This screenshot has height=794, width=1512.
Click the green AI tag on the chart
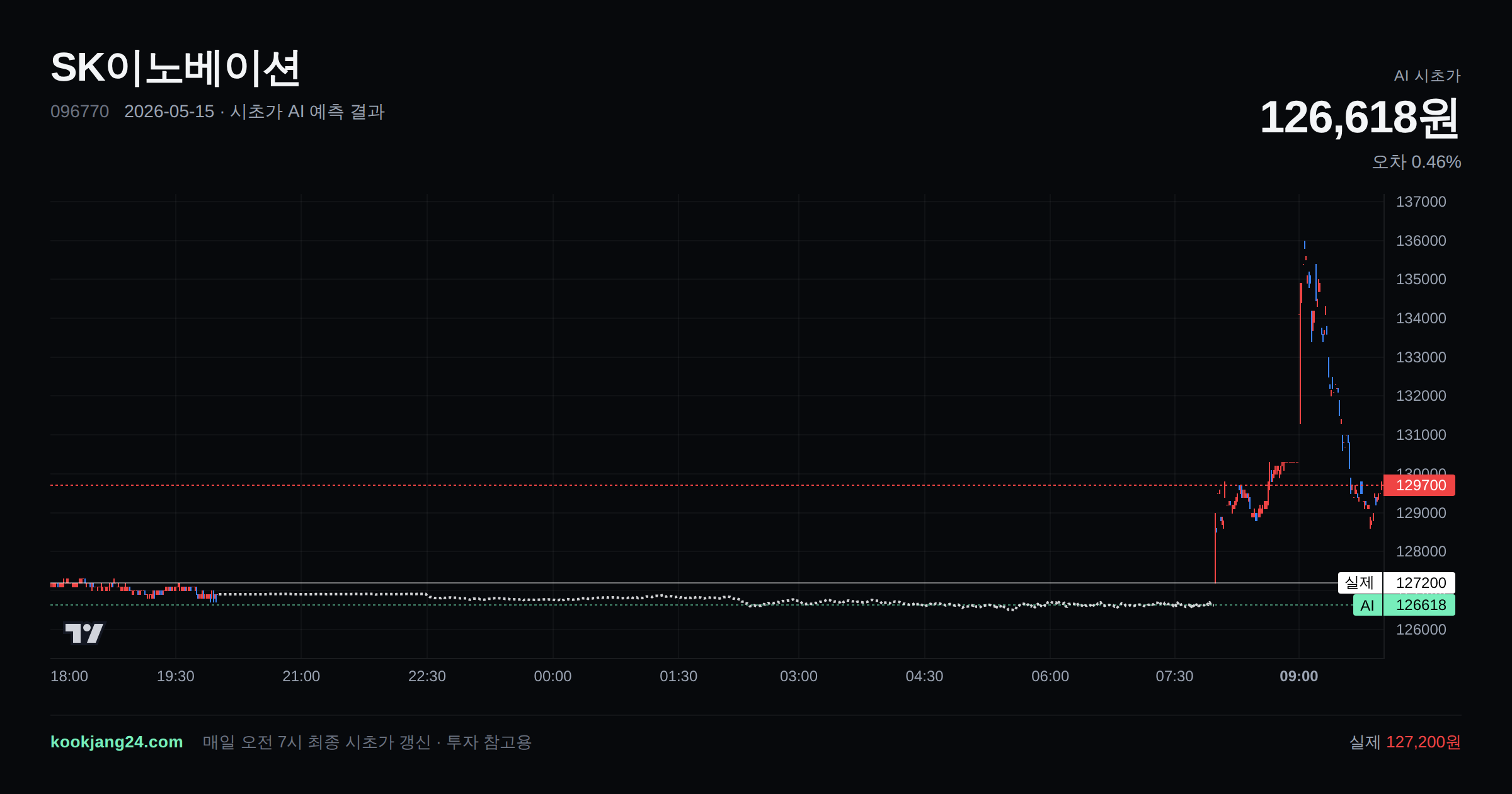pyautogui.click(x=1368, y=606)
